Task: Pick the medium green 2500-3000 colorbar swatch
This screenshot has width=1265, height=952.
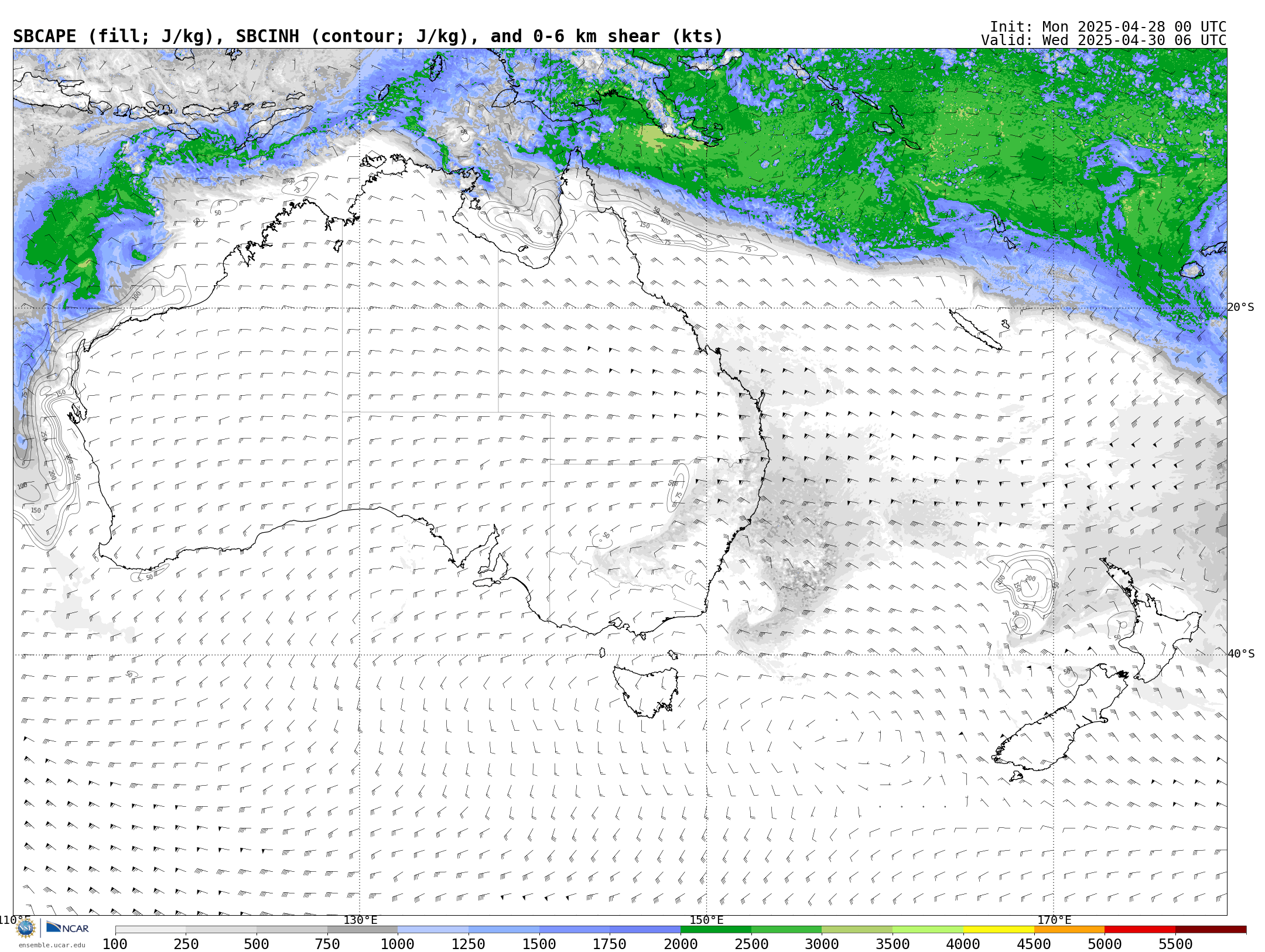Action: (787, 930)
